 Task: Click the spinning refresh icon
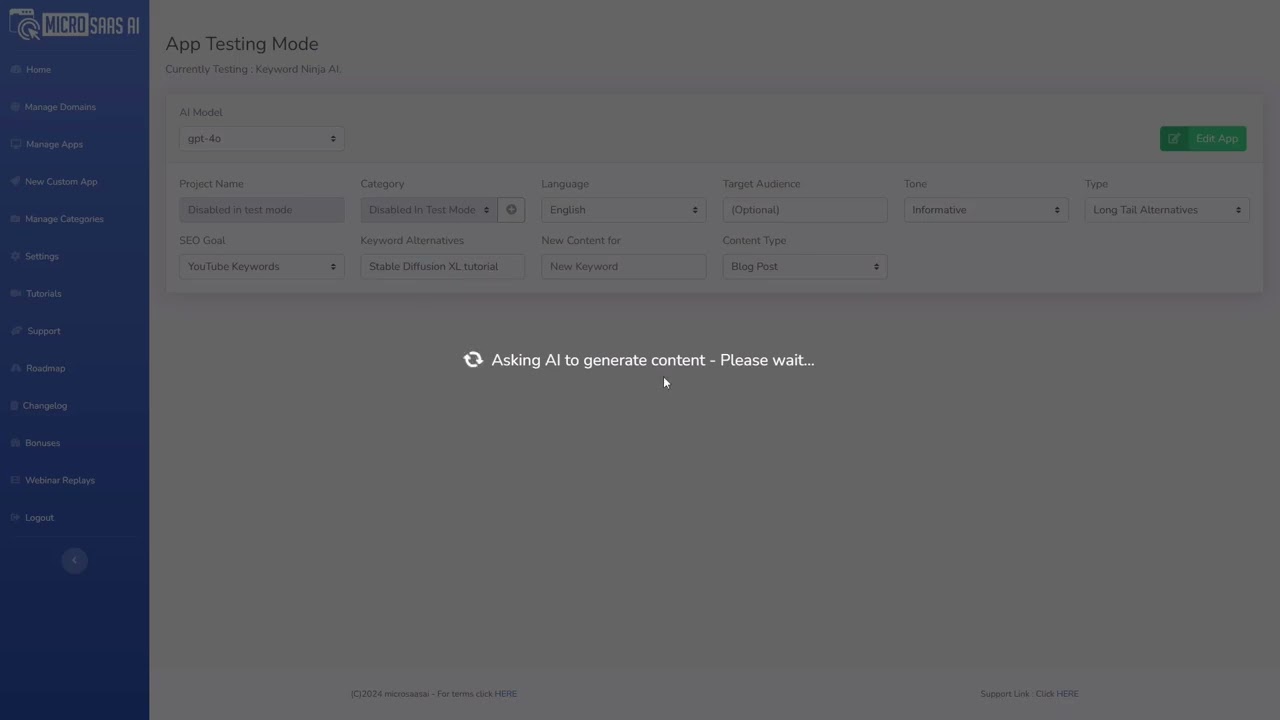click(473, 360)
